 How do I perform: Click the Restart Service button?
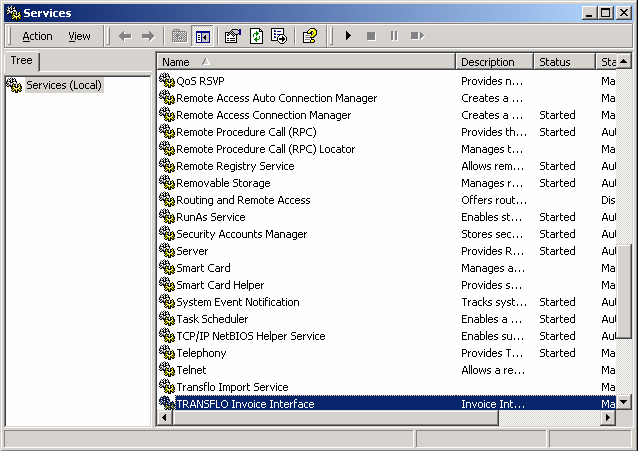pyautogui.click(x=417, y=36)
